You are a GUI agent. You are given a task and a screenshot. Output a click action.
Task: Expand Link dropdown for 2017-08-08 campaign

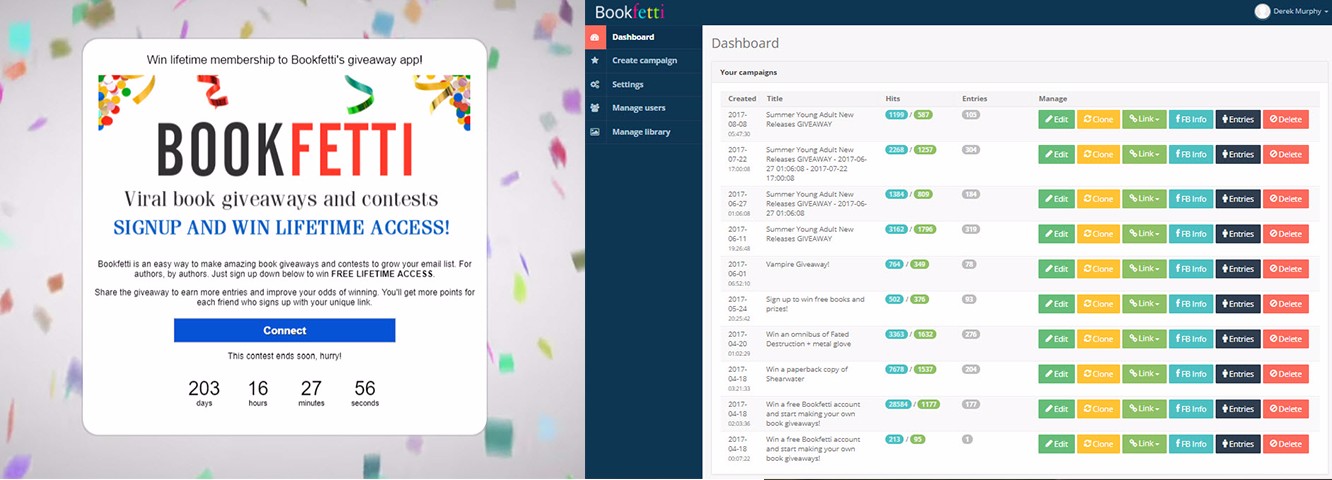click(1144, 119)
